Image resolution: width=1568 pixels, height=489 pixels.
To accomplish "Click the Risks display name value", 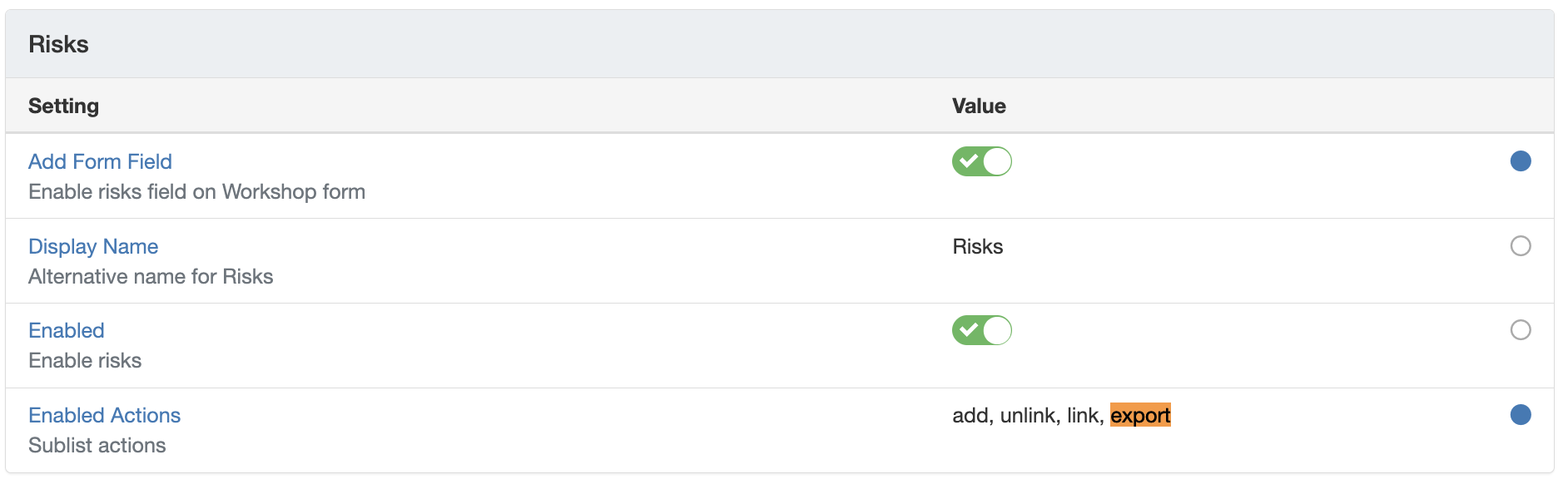I will (977, 246).
